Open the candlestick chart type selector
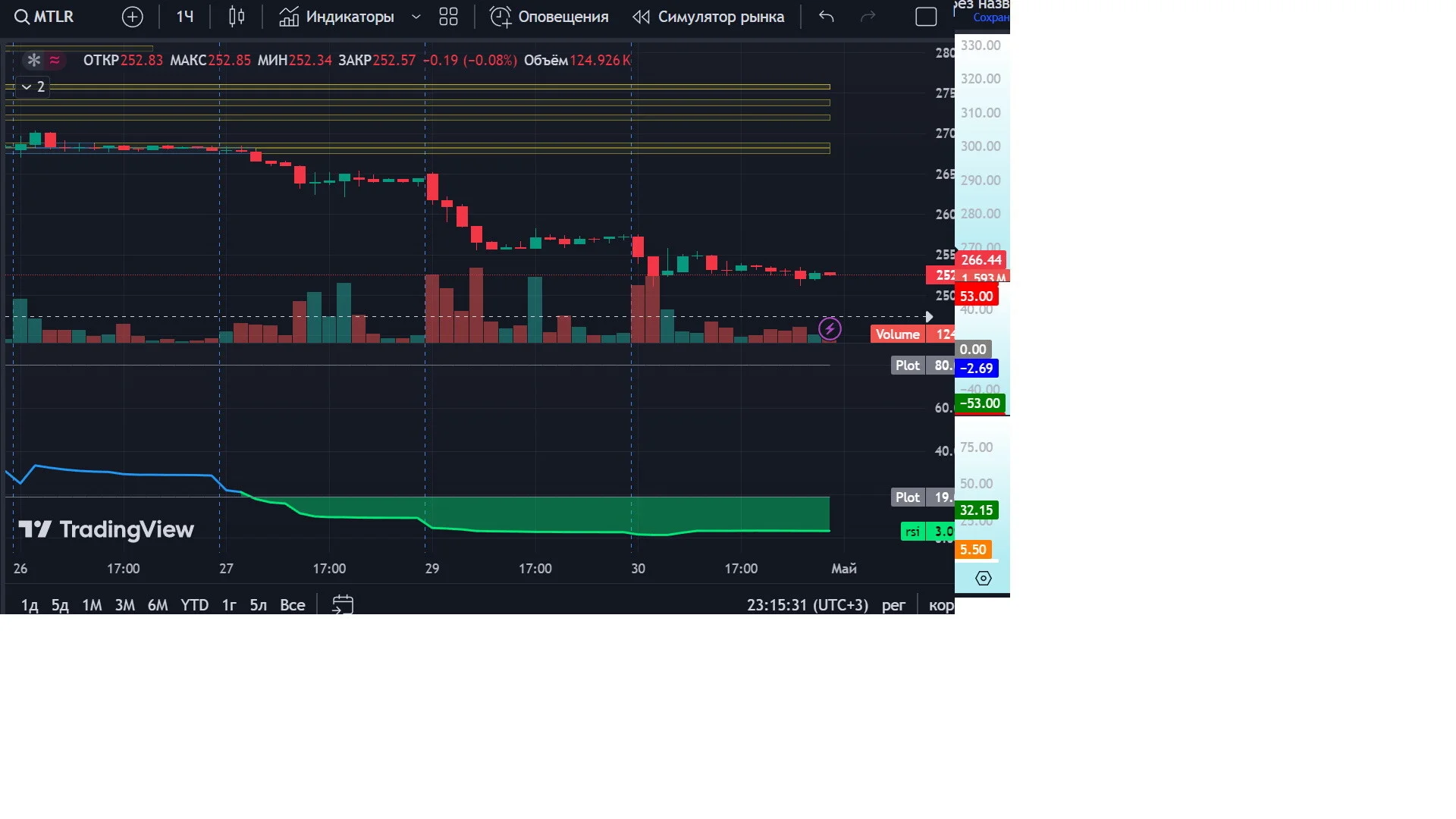Viewport: 1456px width, 819px height. (x=237, y=17)
